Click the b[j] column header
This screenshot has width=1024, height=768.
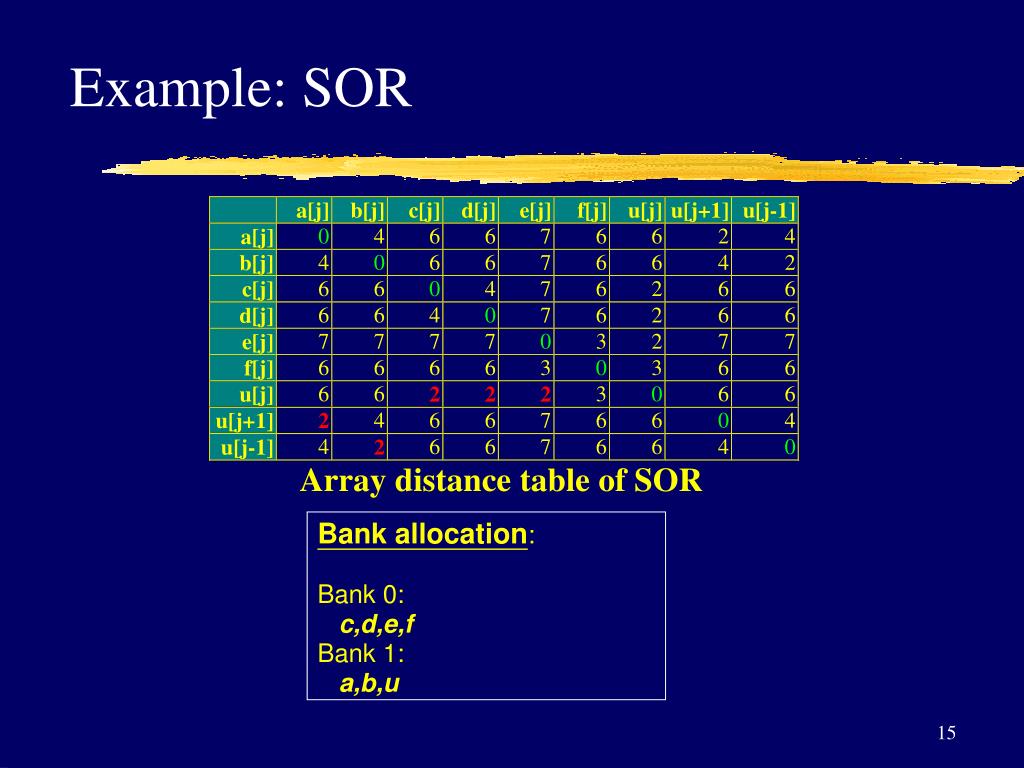coord(360,210)
